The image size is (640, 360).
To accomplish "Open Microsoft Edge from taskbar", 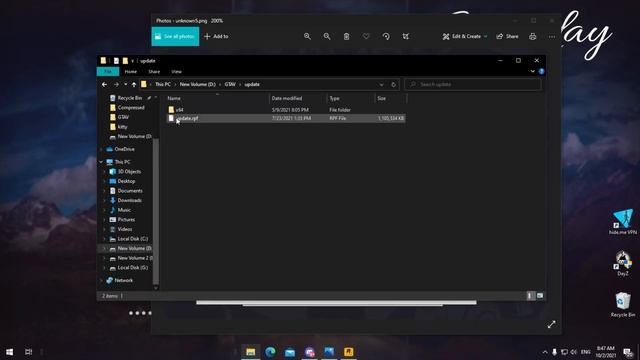I will tap(270, 352).
